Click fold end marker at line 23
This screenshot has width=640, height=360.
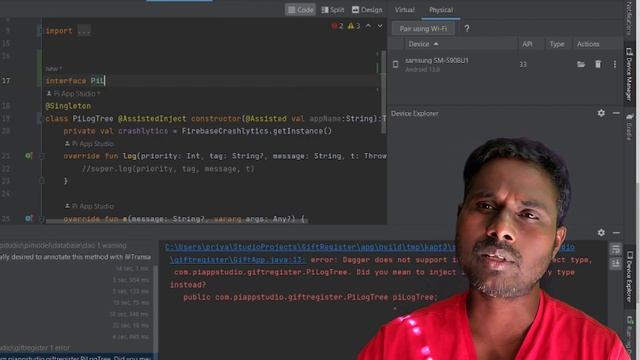pyautogui.click(x=42, y=181)
